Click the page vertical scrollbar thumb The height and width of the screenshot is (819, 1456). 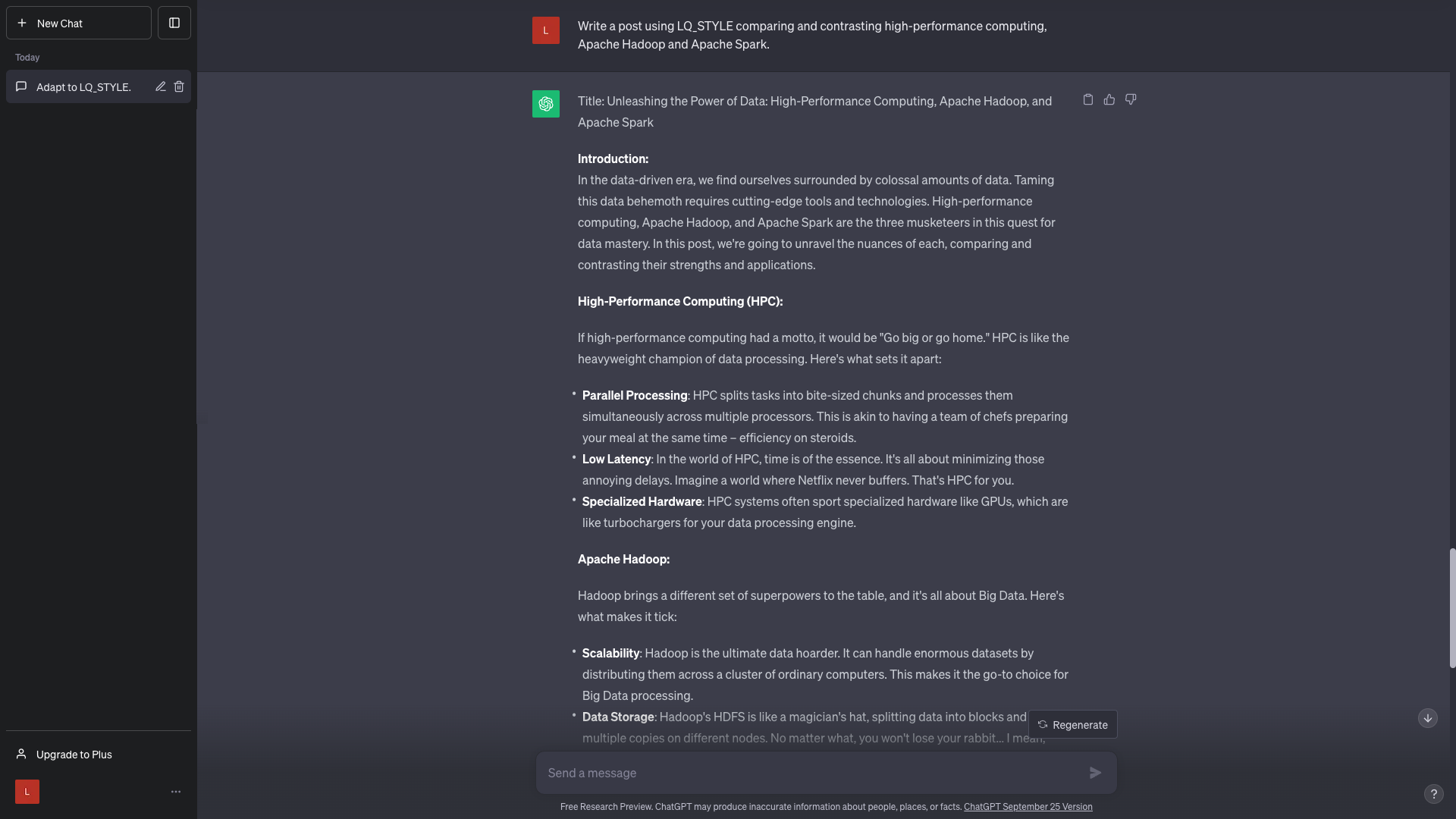tap(1452, 608)
